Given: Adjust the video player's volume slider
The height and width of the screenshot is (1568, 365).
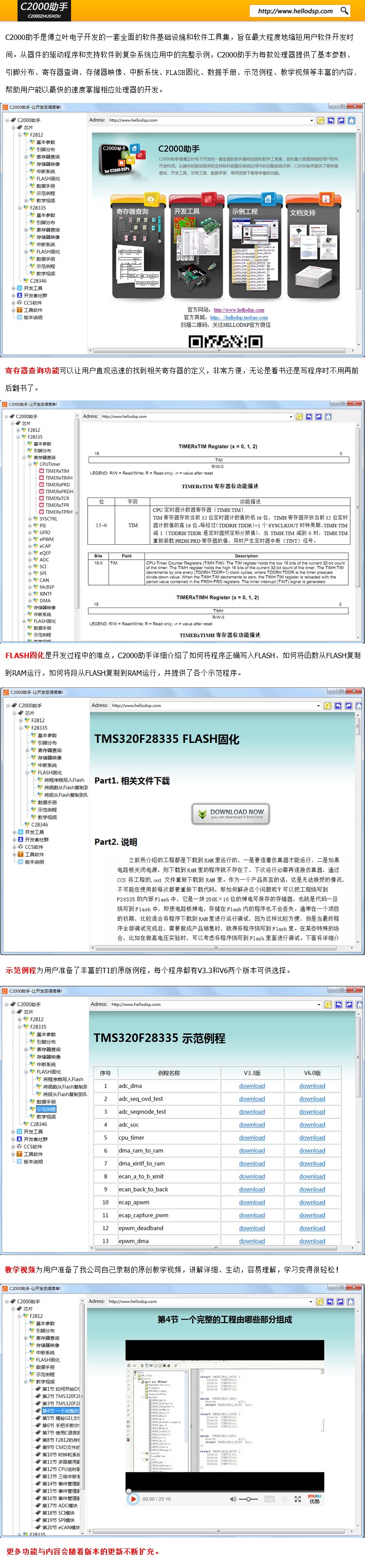Looking at the screenshot, I should [x=249, y=1499].
